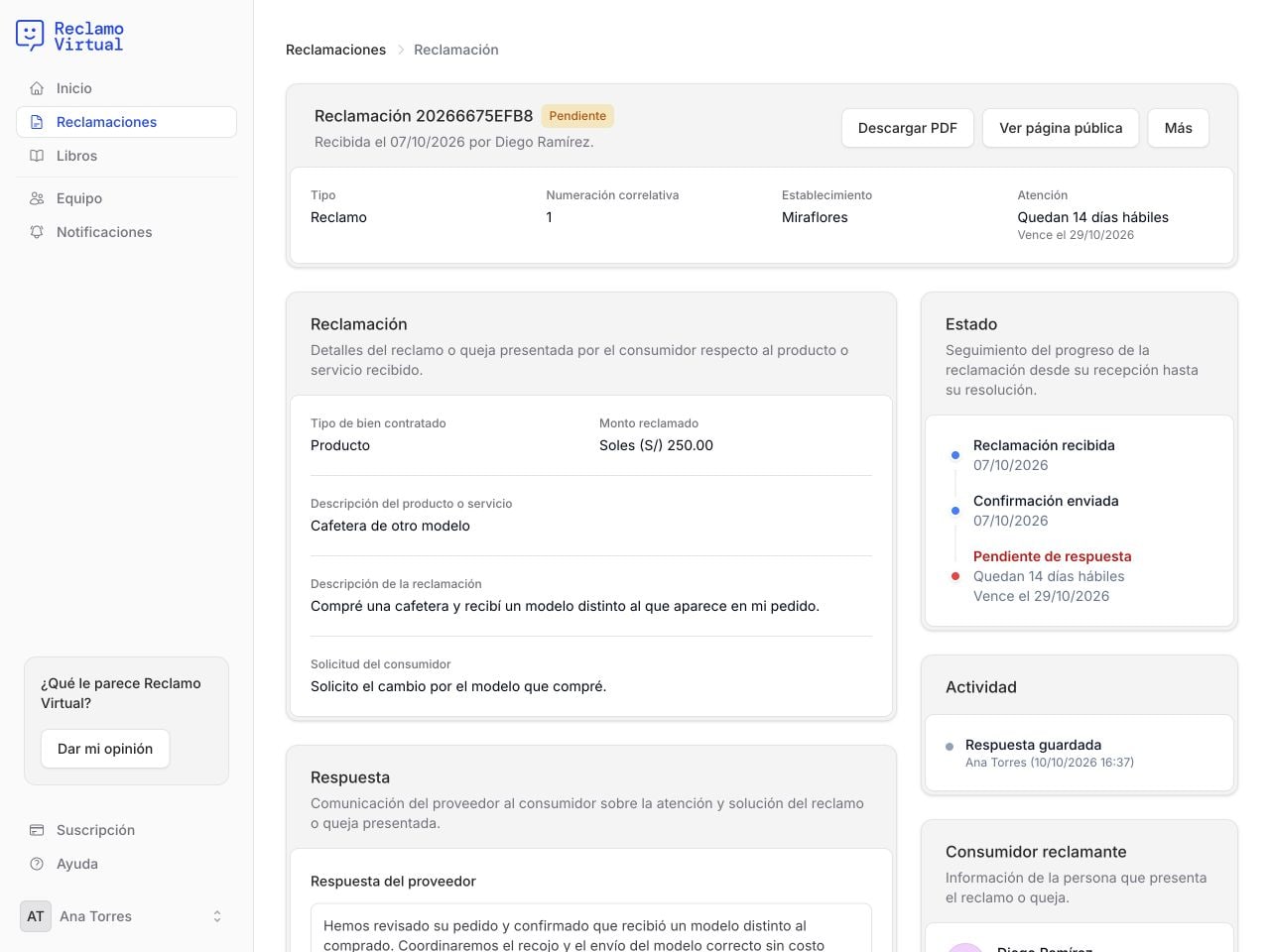The width and height of the screenshot is (1270, 952).
Task: Click Descargar PDF button
Action: pyautogui.click(x=907, y=128)
